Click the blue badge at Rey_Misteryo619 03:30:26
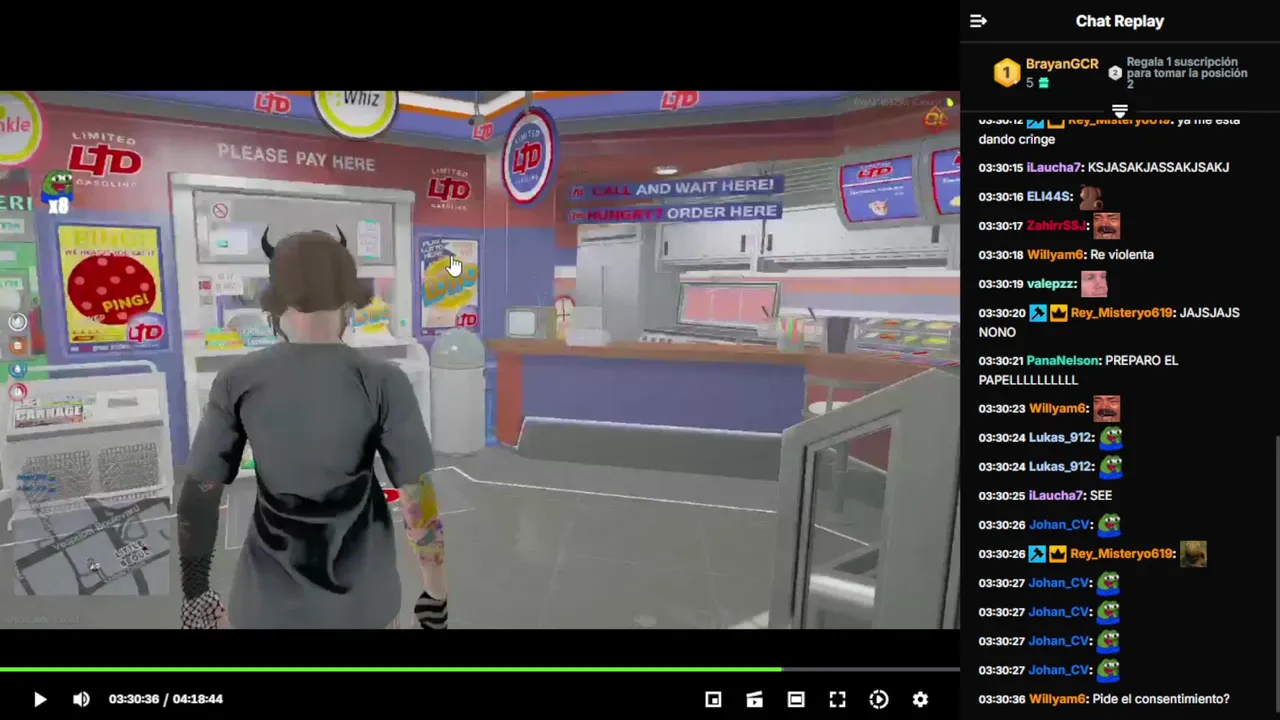This screenshot has height=720, width=1280. pyautogui.click(x=1037, y=554)
